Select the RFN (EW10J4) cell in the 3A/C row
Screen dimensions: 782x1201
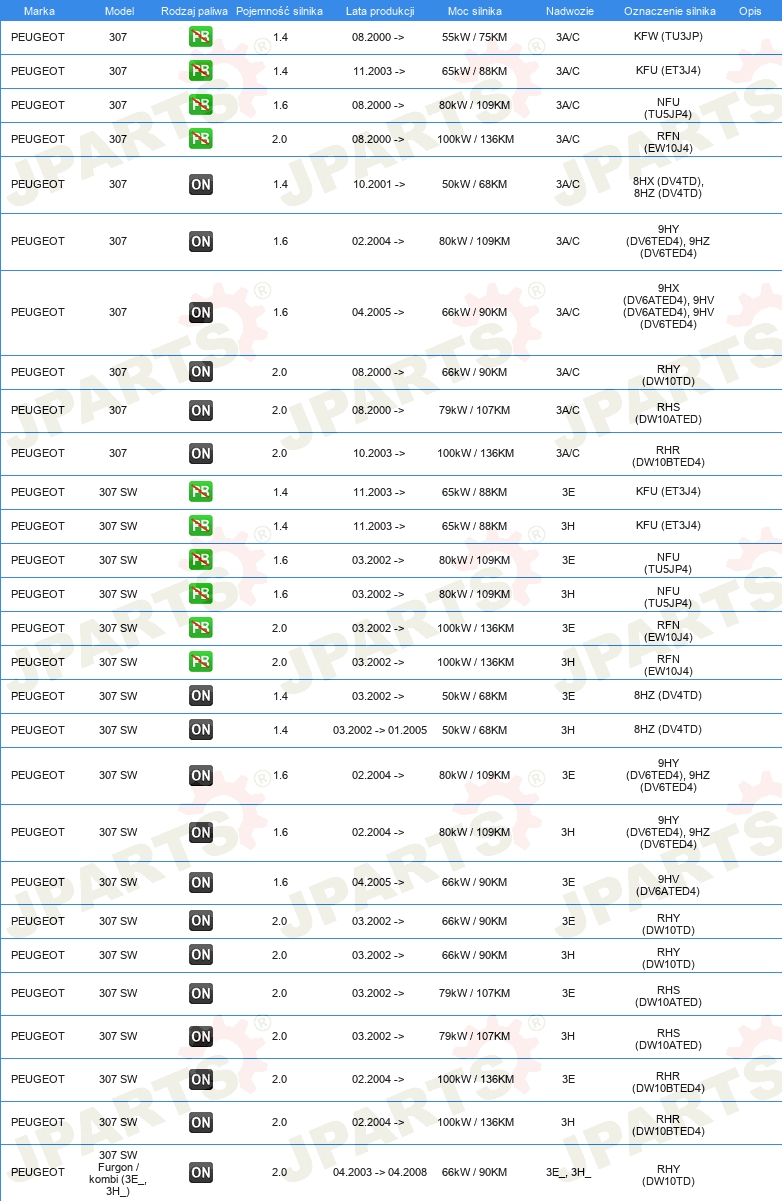click(x=668, y=142)
